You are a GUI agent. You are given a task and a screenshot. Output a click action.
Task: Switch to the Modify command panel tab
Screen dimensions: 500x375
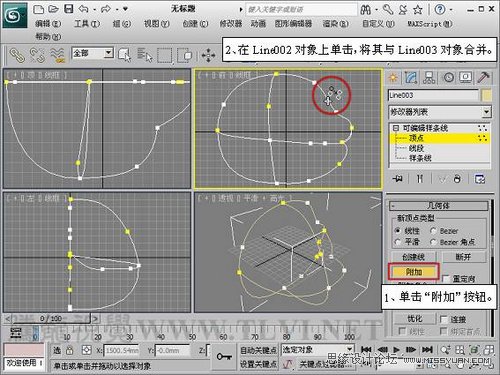click(411, 78)
